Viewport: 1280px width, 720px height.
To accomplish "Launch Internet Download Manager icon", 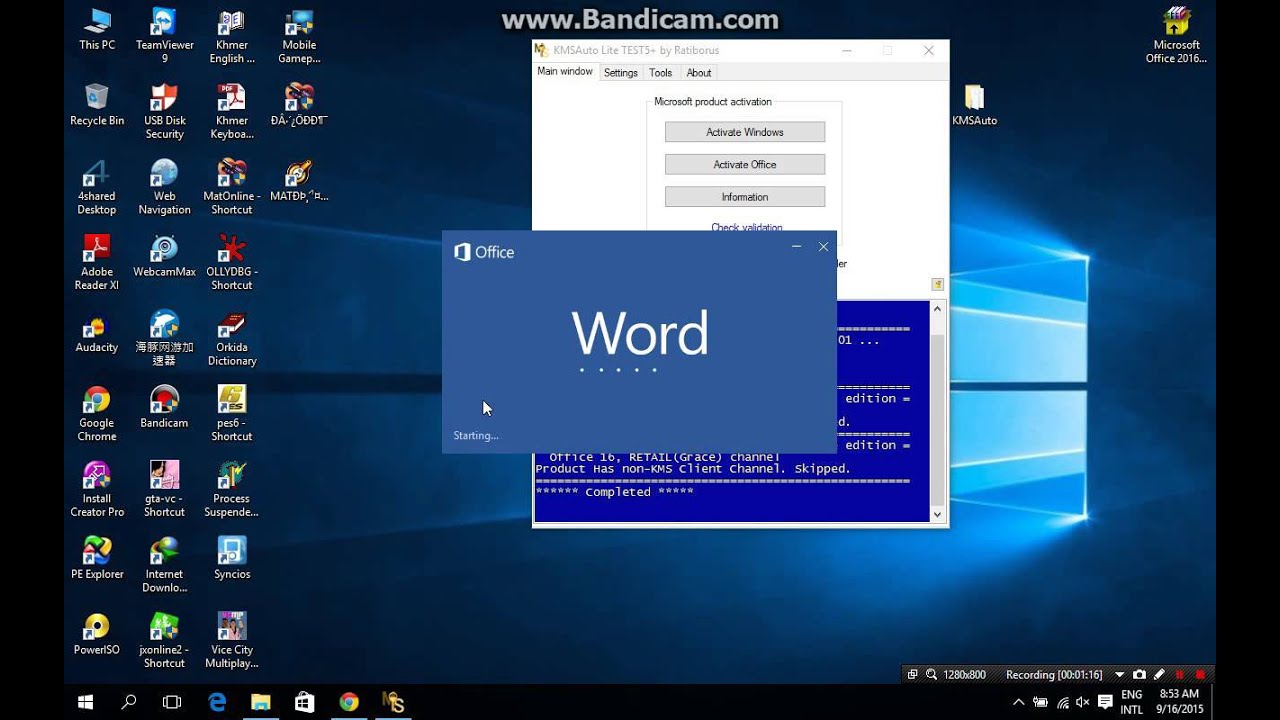I will 165,565.
